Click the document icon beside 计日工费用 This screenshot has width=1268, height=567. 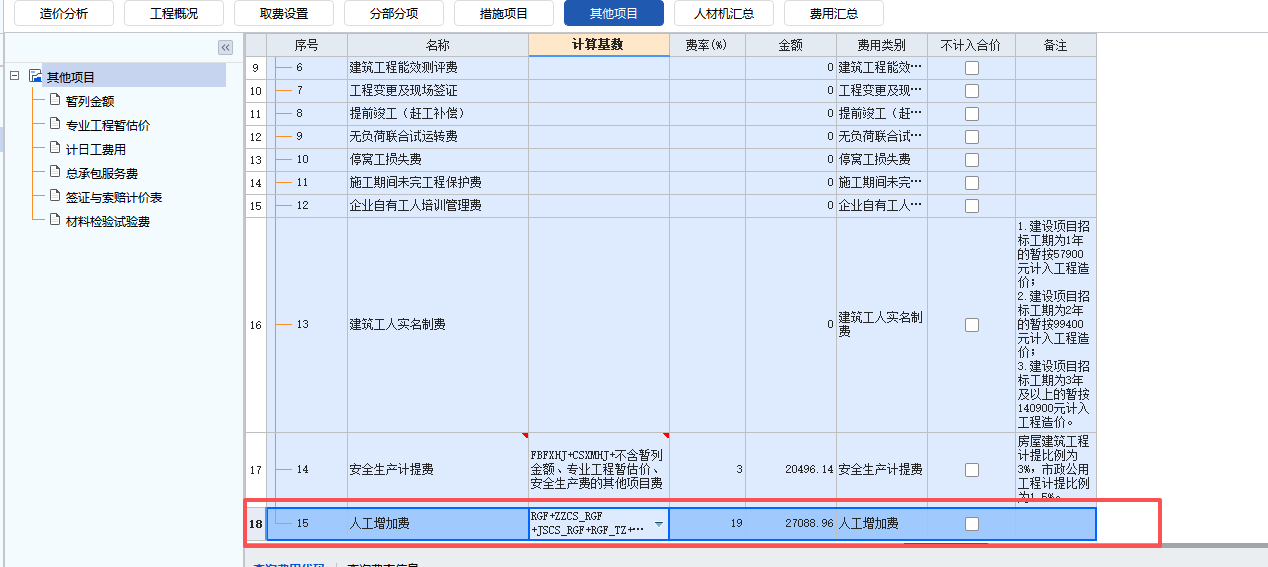pos(55,147)
